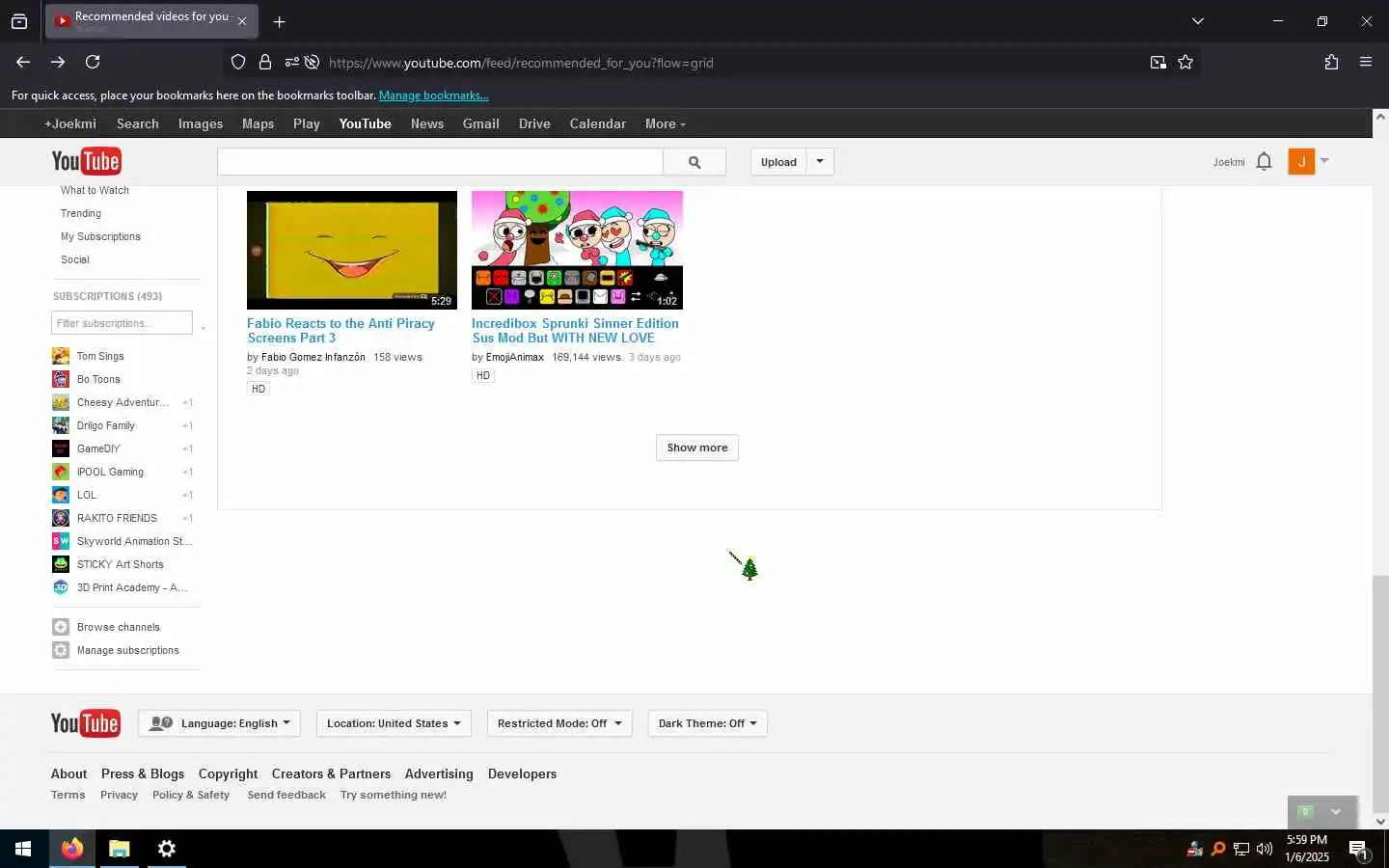This screenshot has width=1389, height=868.
Task: Reload the page with the refresh icon
Action: click(93, 62)
